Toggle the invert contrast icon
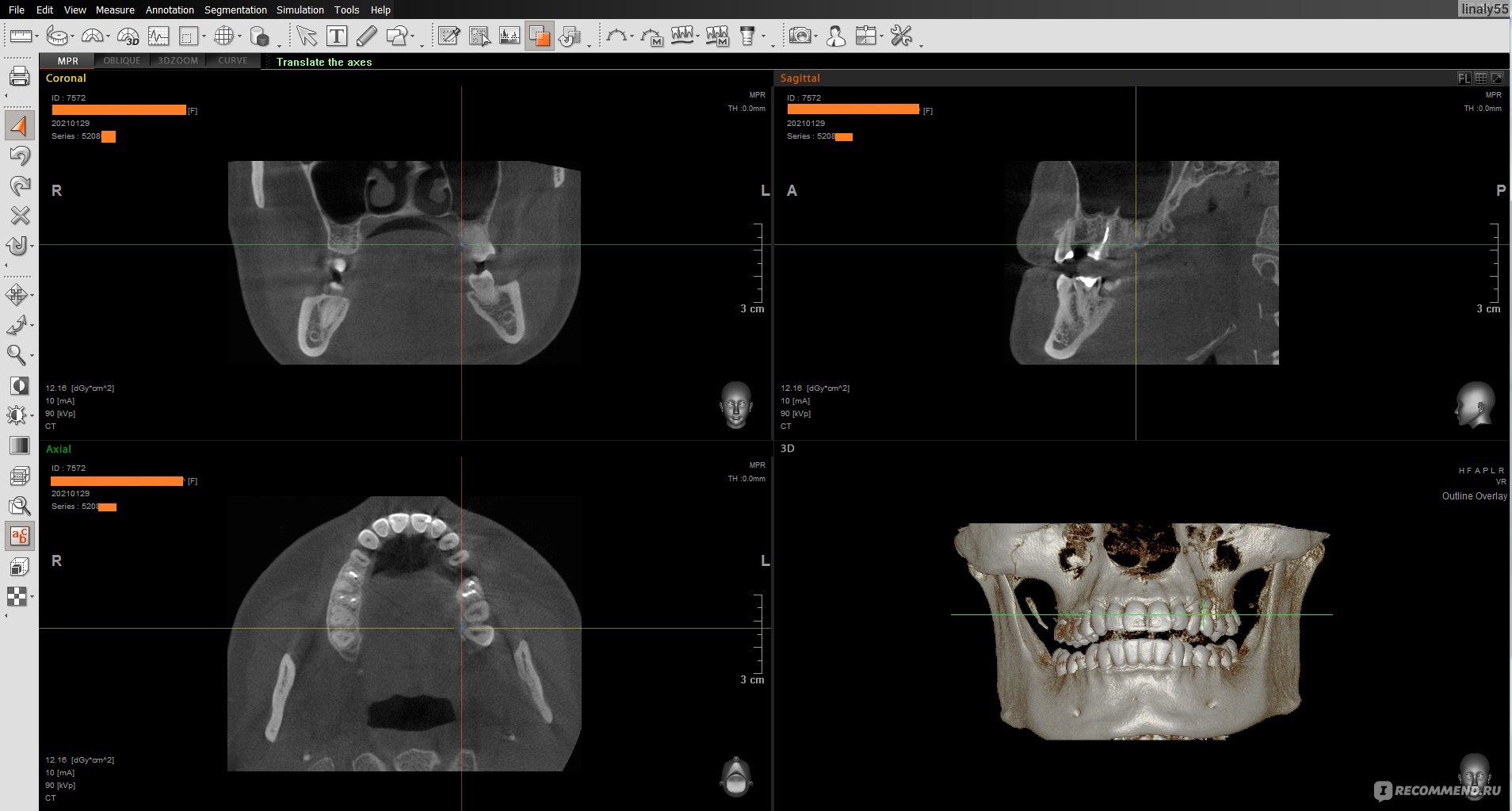 [x=19, y=385]
